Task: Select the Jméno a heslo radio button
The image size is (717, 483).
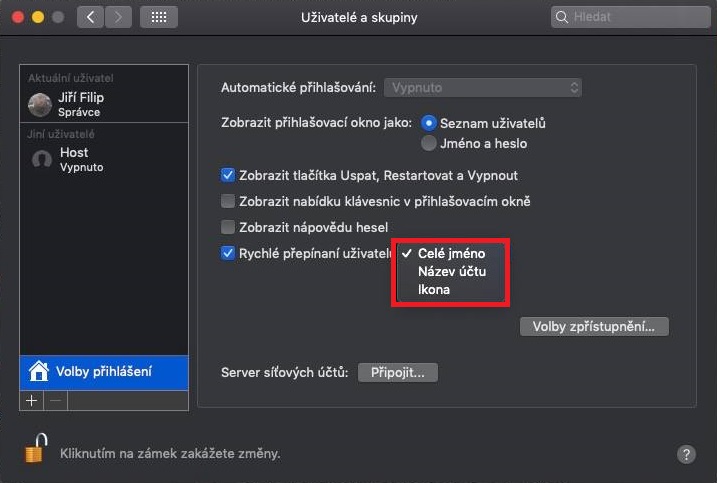Action: click(x=429, y=143)
